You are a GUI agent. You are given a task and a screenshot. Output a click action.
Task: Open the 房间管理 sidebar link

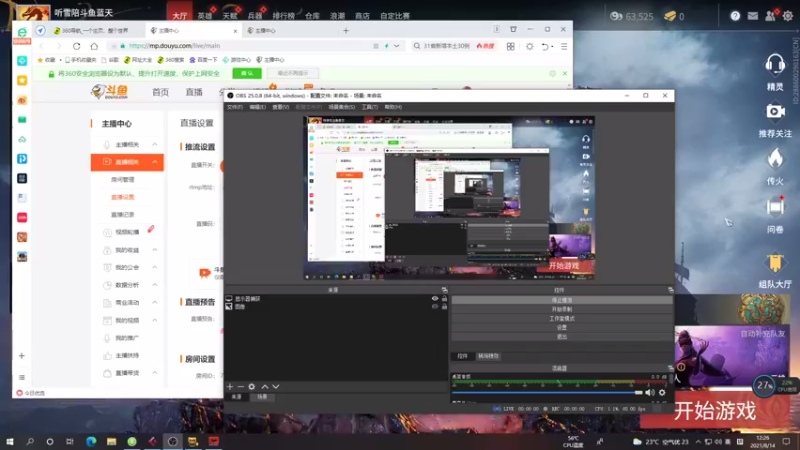point(122,180)
